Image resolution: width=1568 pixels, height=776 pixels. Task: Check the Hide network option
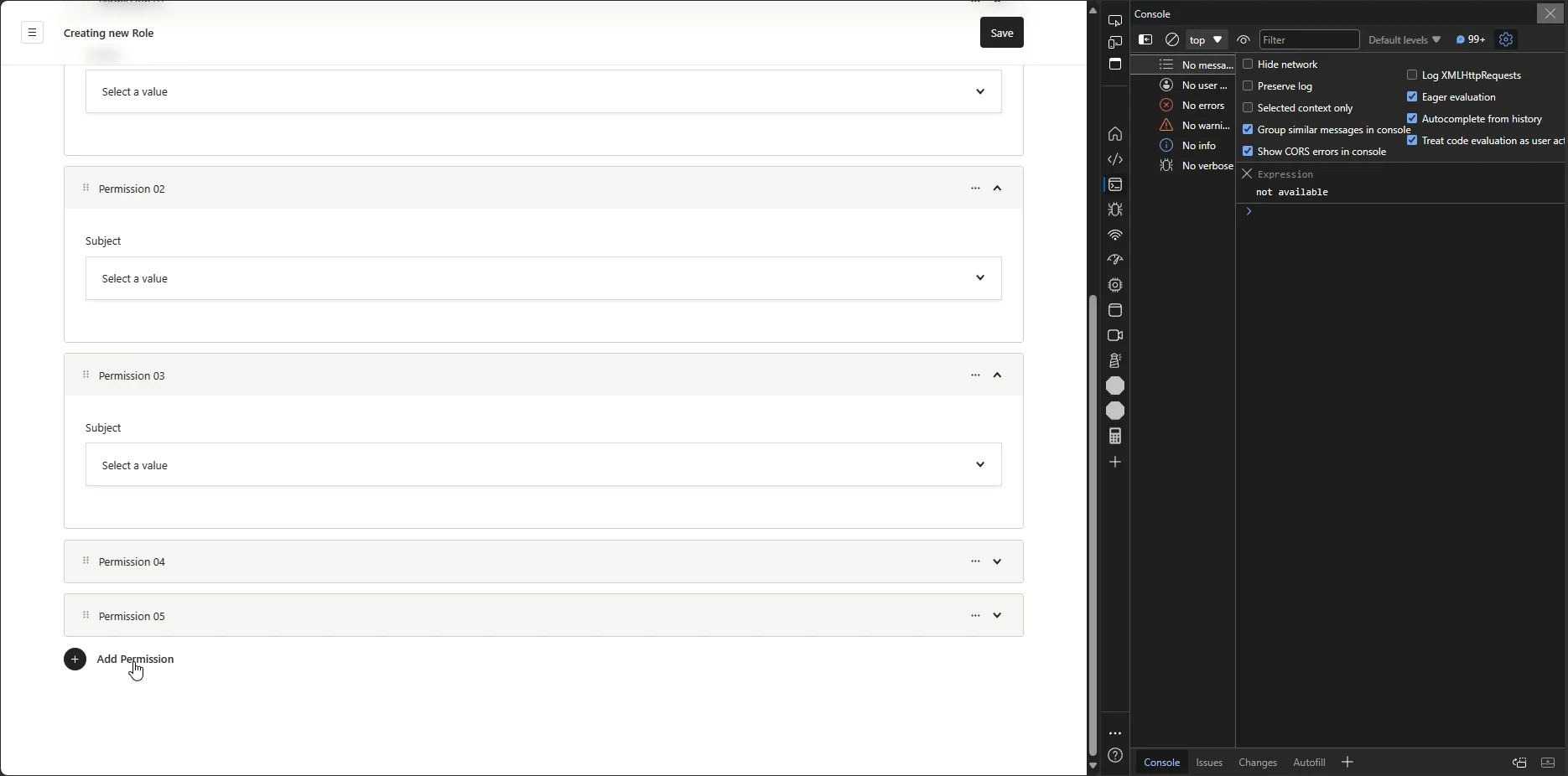click(1248, 64)
